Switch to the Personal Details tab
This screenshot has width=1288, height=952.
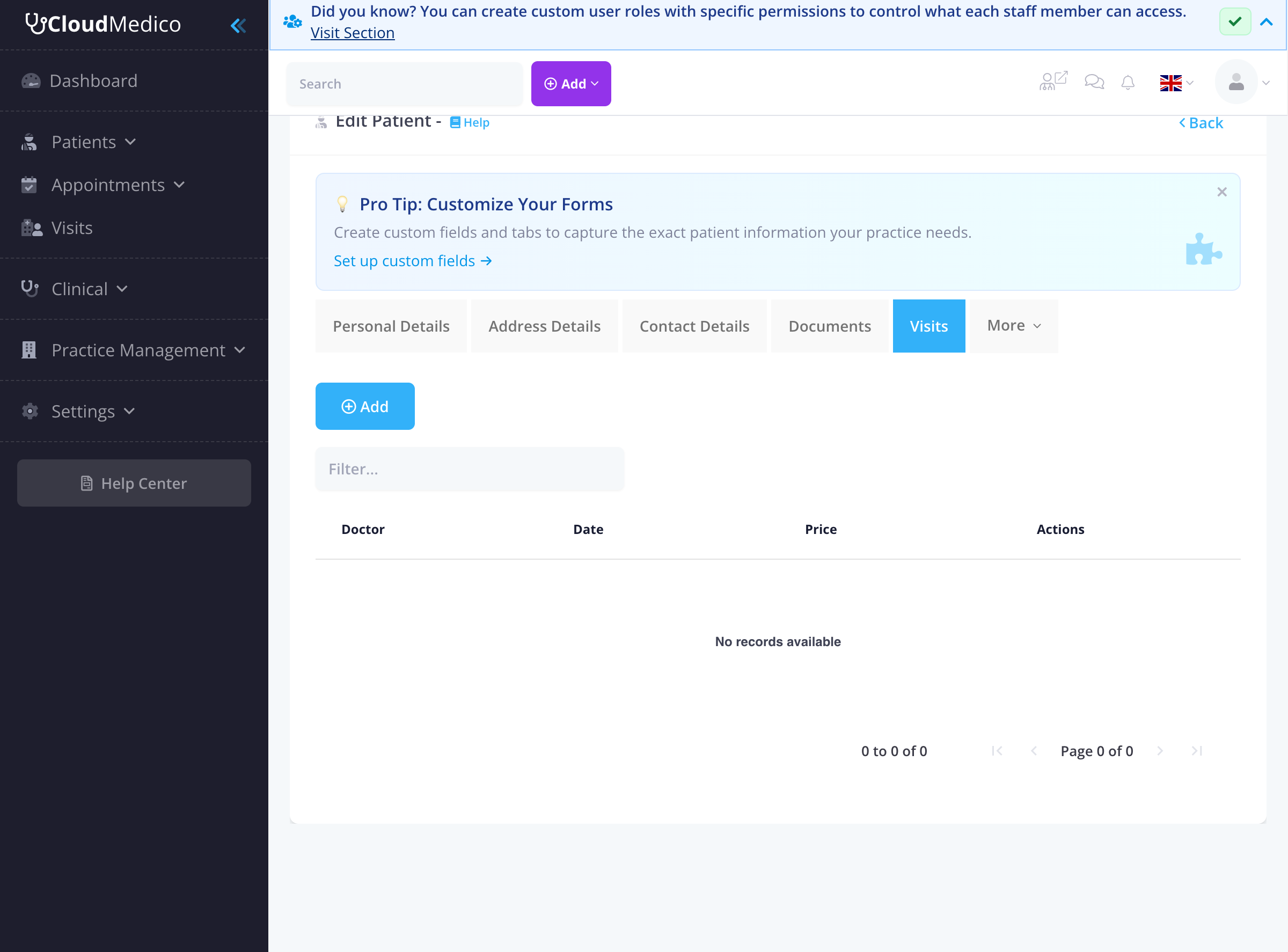coord(391,326)
